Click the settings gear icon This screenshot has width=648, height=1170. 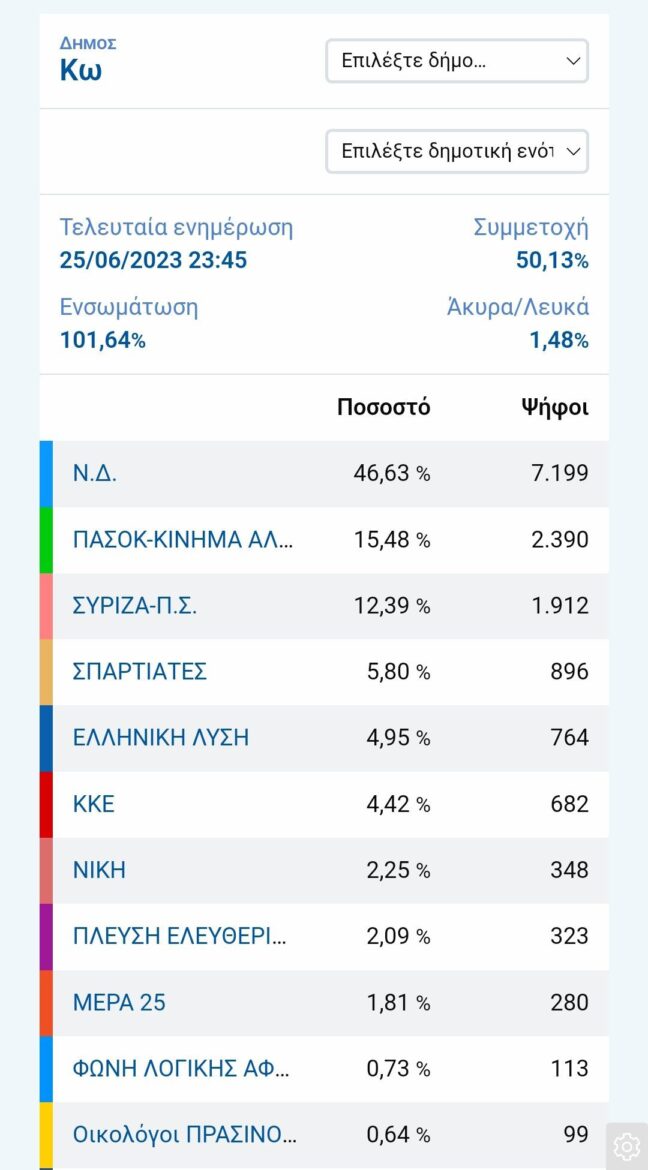tap(627, 1145)
